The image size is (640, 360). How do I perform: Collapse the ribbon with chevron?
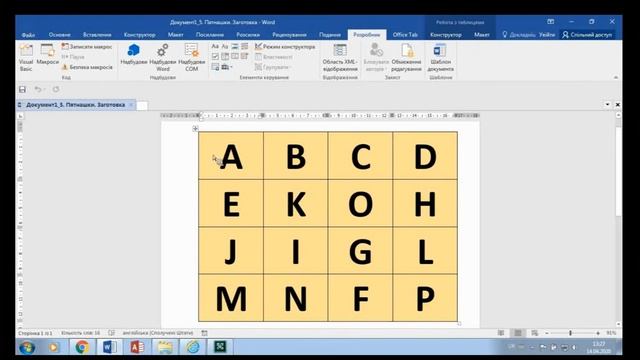616,78
